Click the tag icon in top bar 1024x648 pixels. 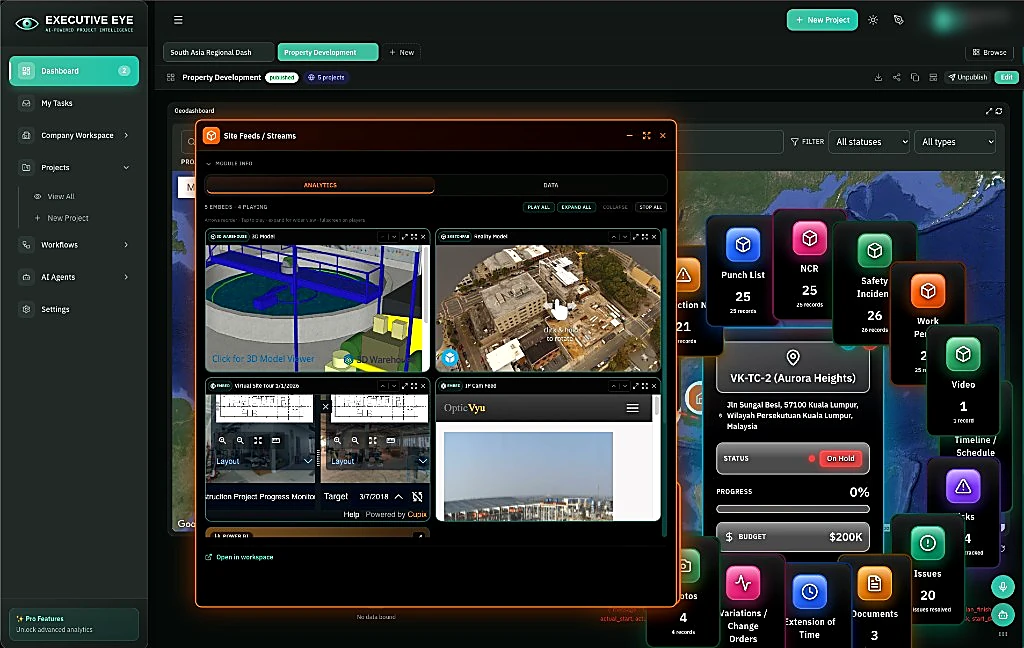pyautogui.click(x=899, y=20)
